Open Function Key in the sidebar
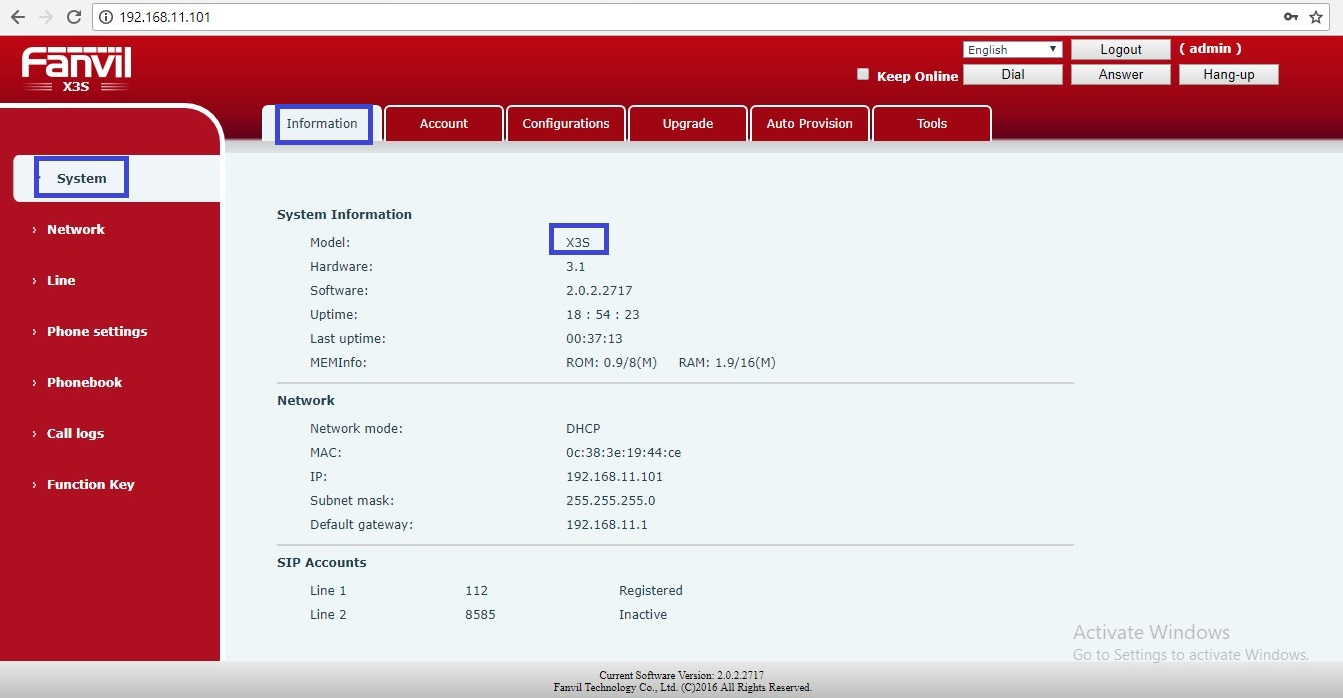The height and width of the screenshot is (698, 1343). 90,484
